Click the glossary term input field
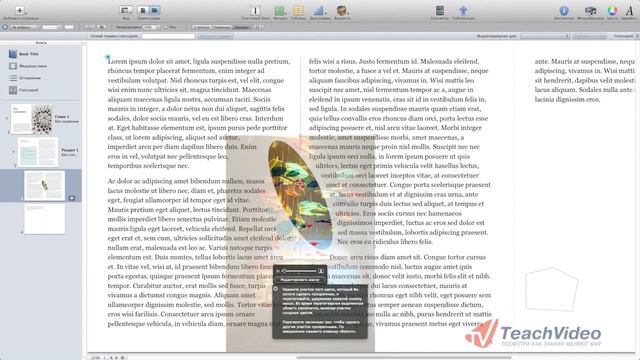Image resolution: width=640 pixels, height=360 pixels. (x=168, y=36)
